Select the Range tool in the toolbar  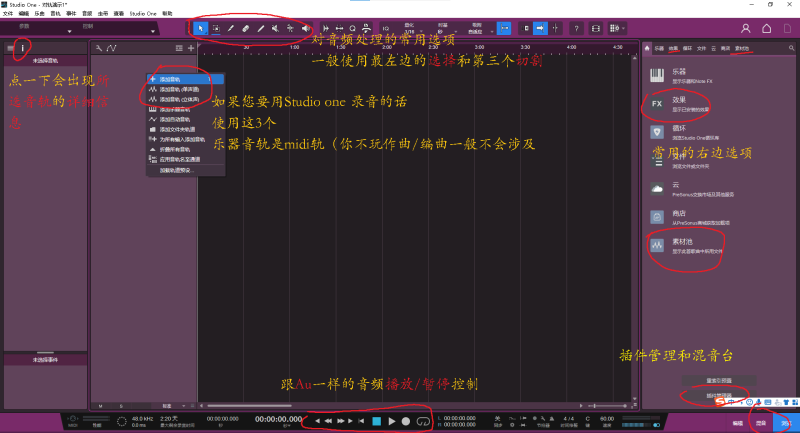click(216, 27)
